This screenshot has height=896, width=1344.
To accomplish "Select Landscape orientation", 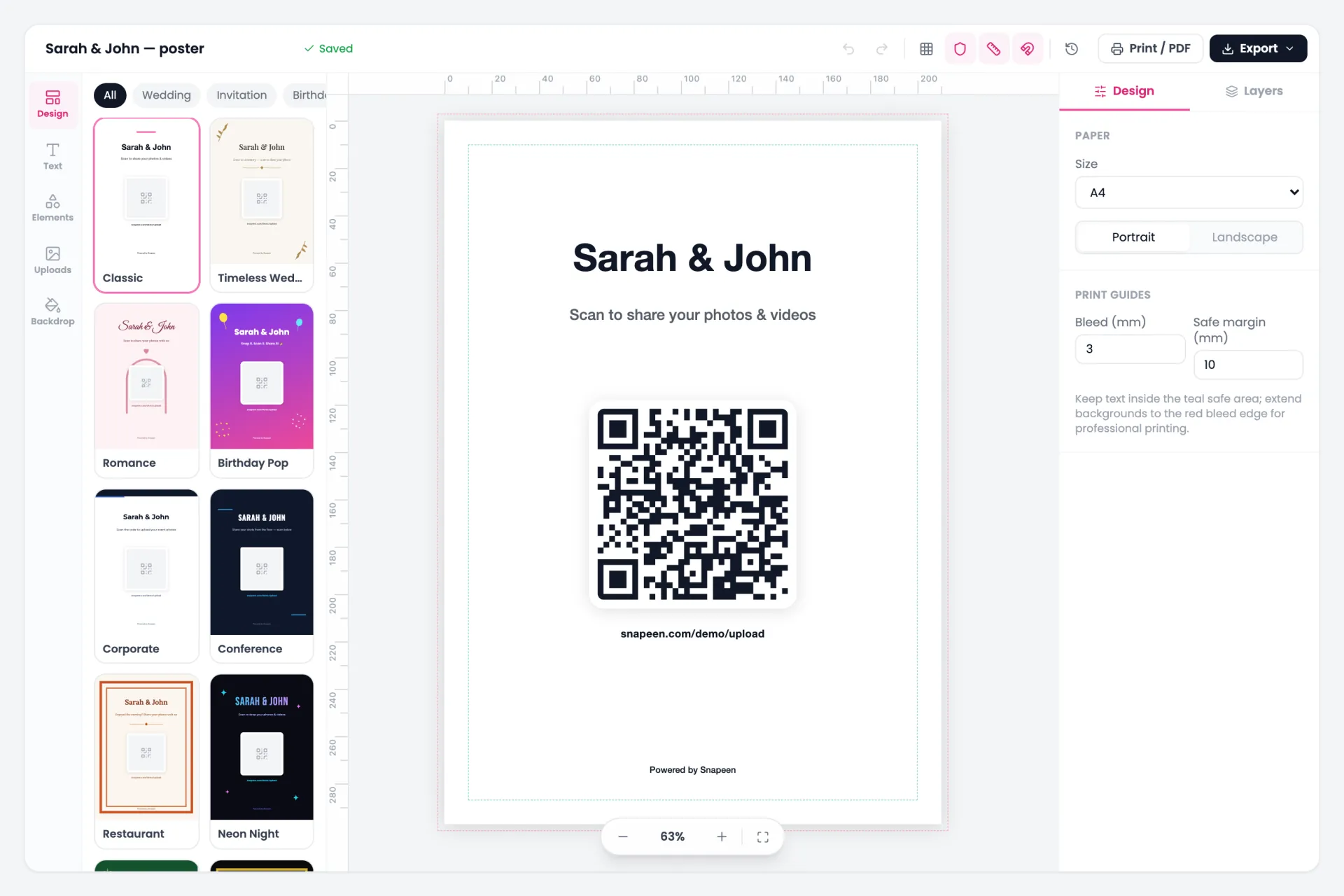I will [1245, 237].
